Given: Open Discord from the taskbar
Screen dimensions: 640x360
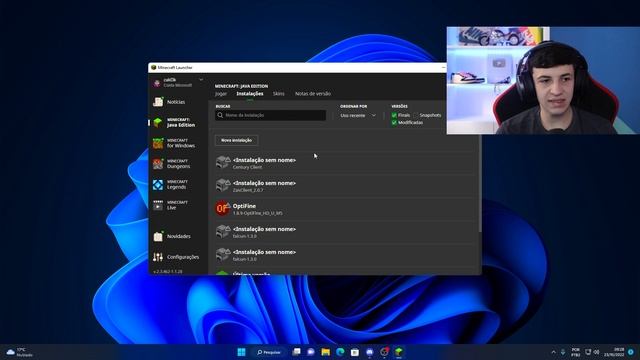Looking at the screenshot, I should 369,352.
